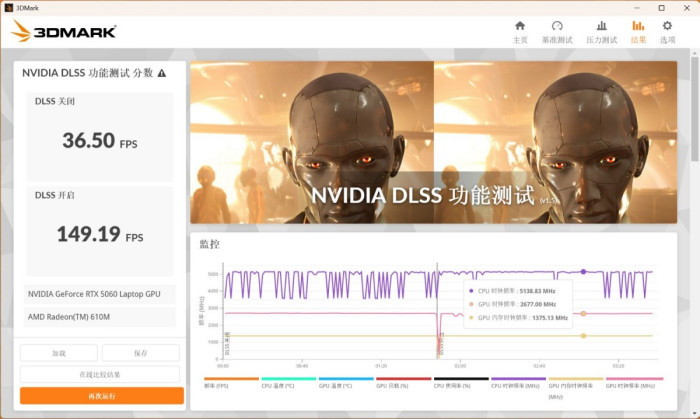Click the tooltip GPU 内存时钟频率 1375.13 MHz line

pyautogui.click(x=518, y=318)
